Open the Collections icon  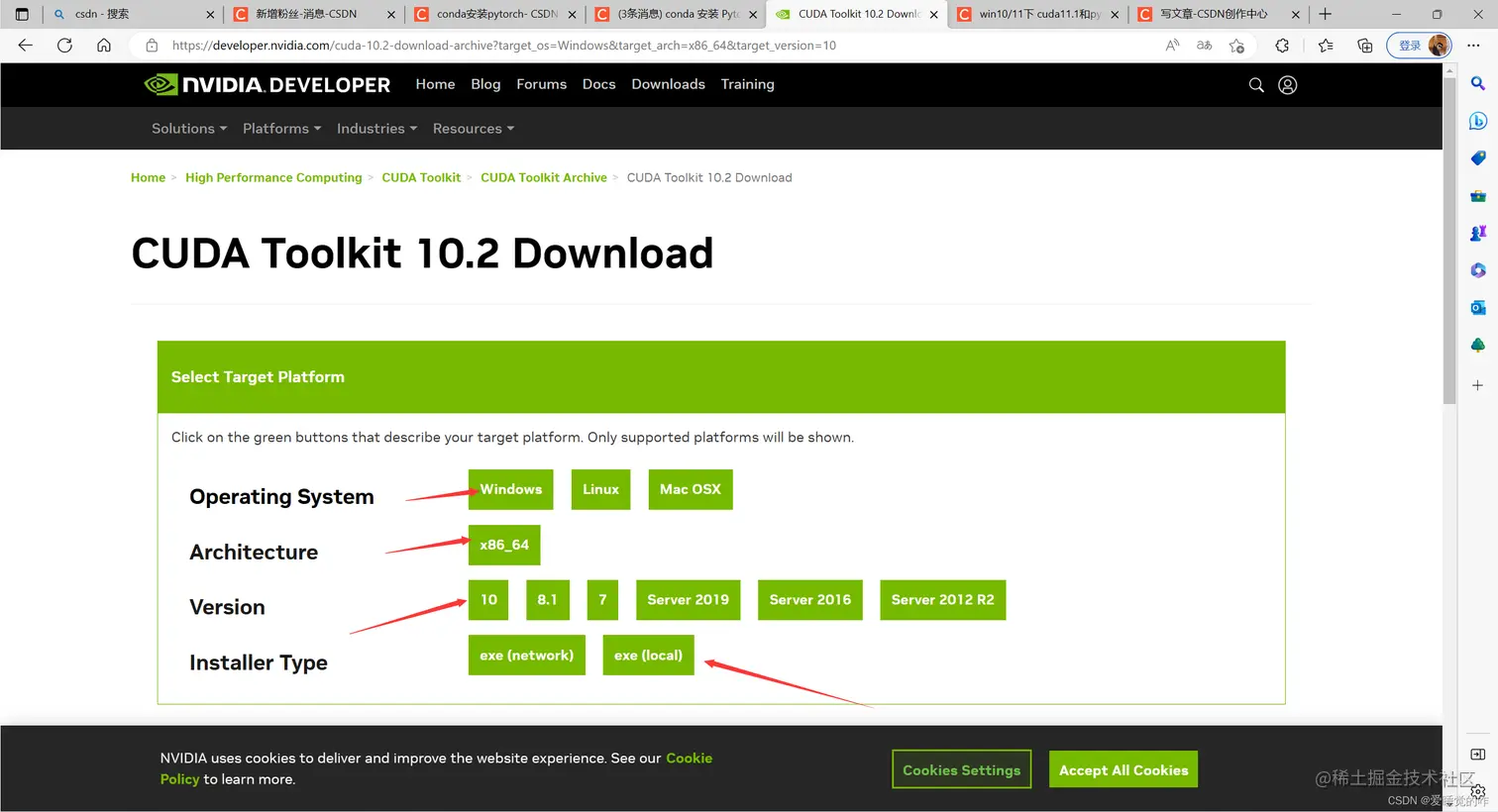pos(1364,46)
